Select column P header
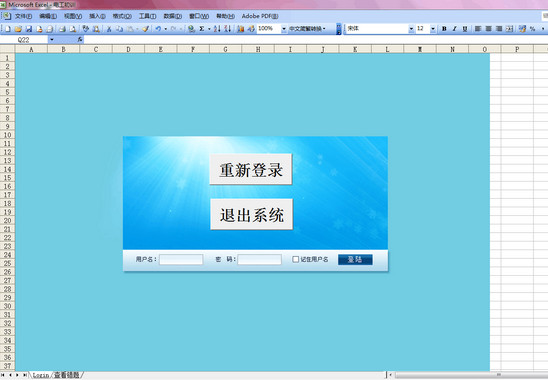Screen dimensions: 548x380 [x=517, y=49]
